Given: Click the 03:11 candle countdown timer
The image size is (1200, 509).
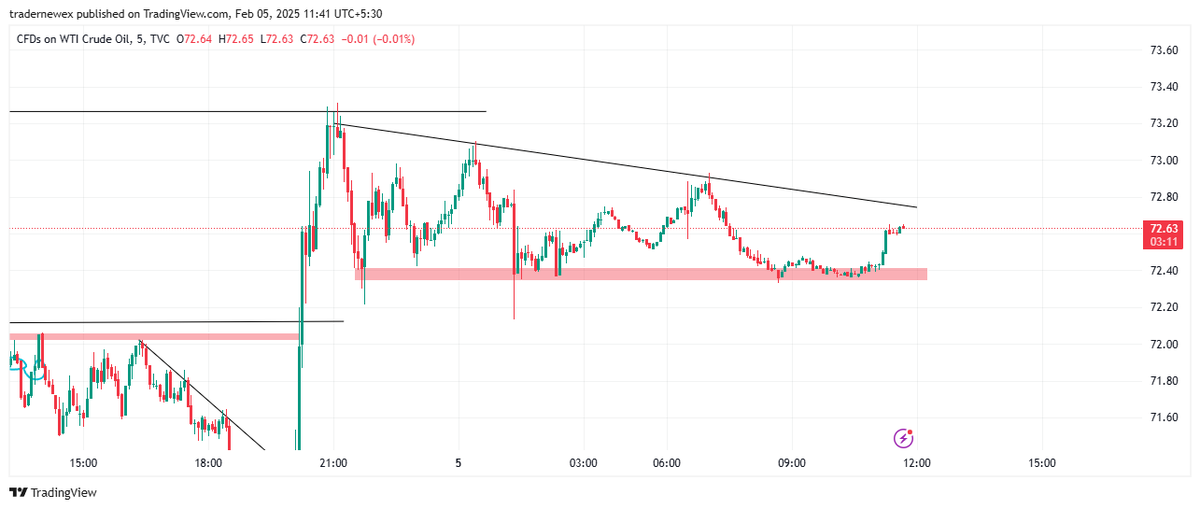Looking at the screenshot, I should pos(1163,241).
